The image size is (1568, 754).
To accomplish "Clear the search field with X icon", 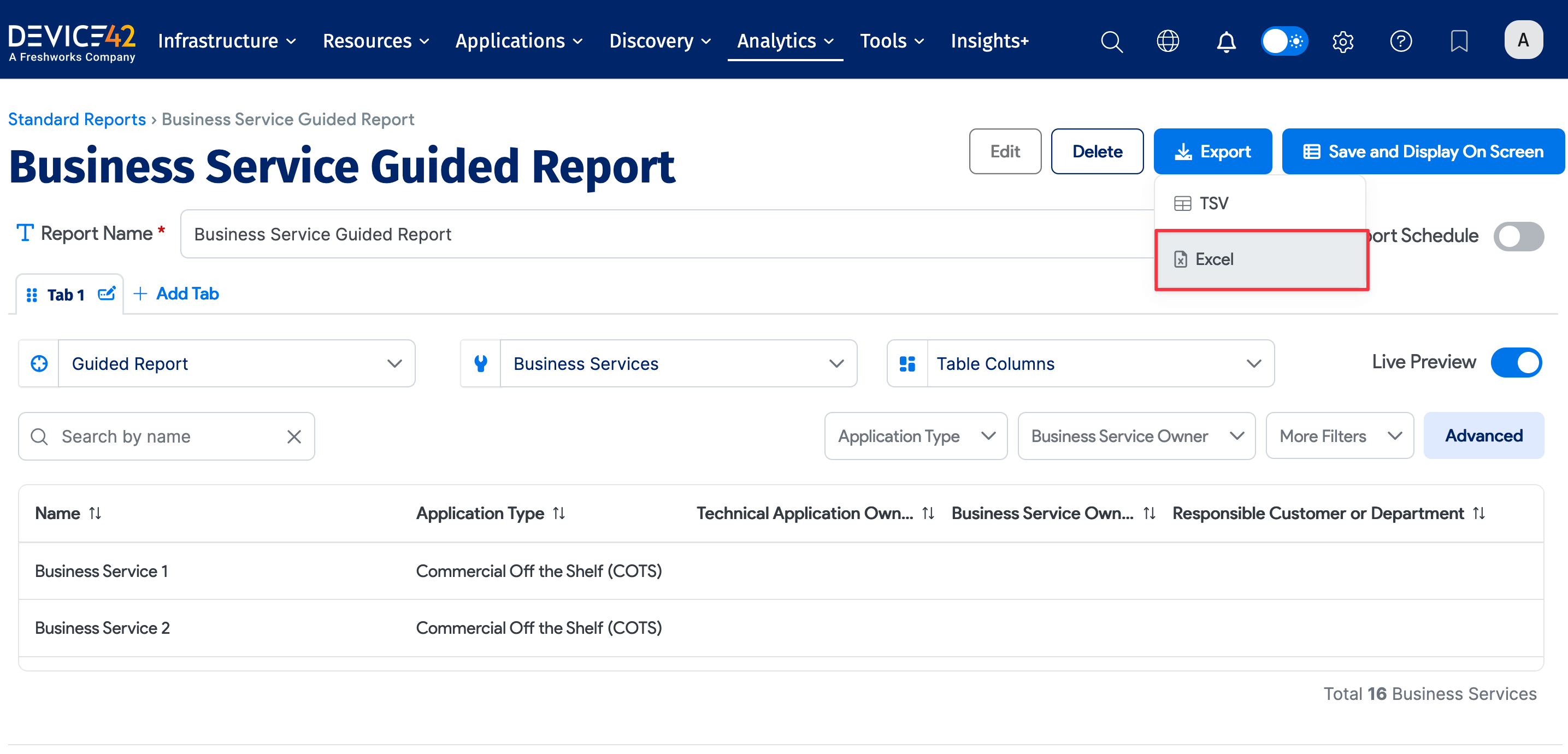I will click(x=294, y=437).
